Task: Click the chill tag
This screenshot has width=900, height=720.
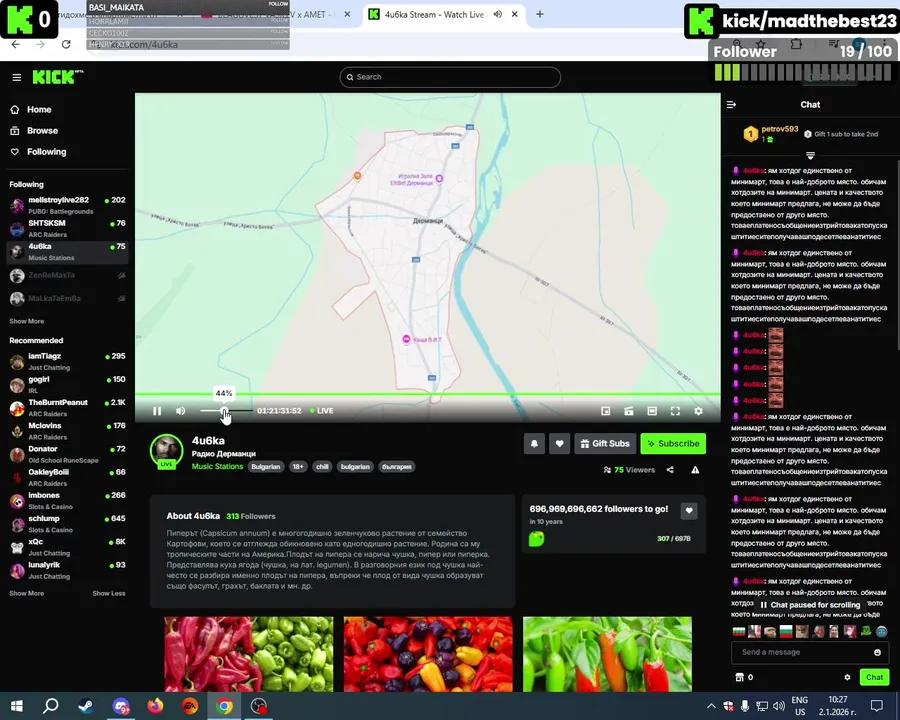Action: click(x=323, y=467)
